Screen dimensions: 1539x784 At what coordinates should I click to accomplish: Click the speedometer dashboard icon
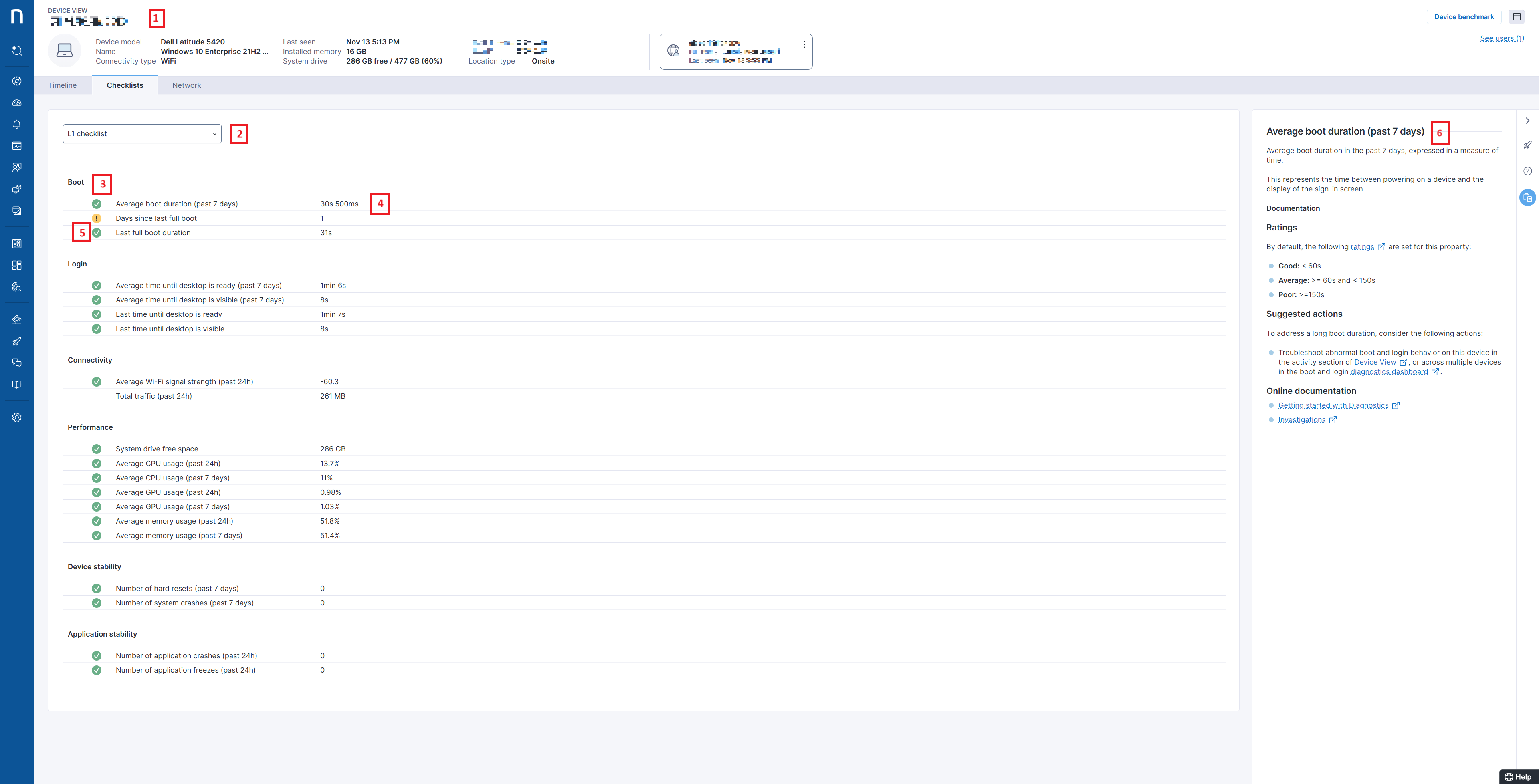[x=17, y=103]
